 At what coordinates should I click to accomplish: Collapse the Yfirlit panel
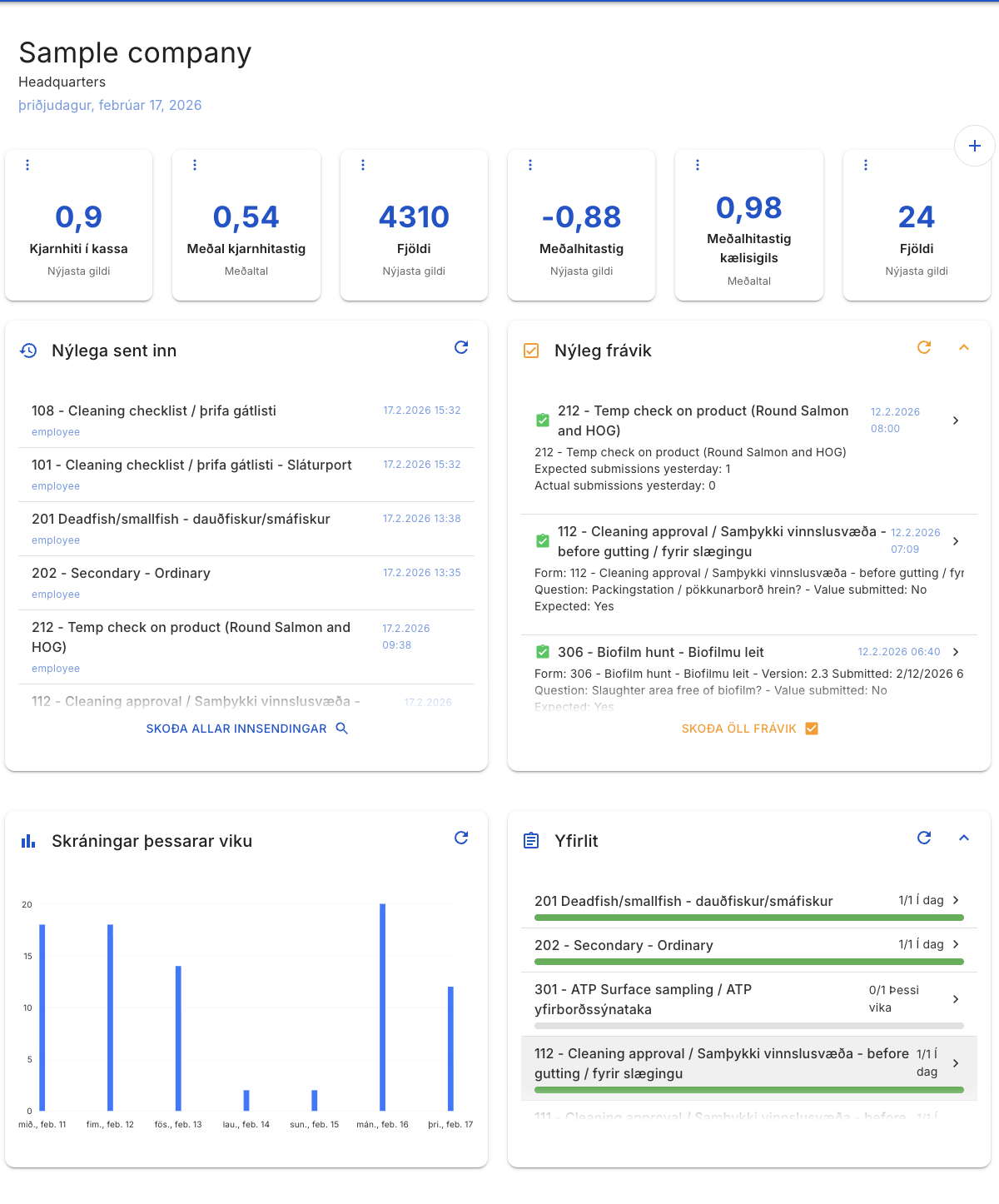(x=964, y=838)
